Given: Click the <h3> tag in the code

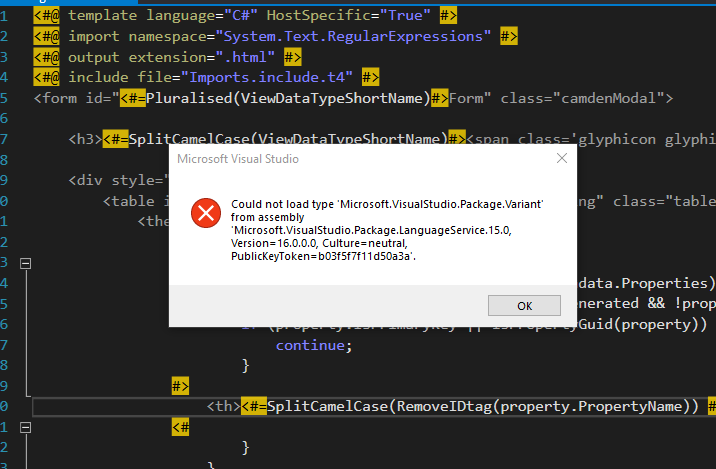Looking at the screenshot, I should (x=84, y=139).
